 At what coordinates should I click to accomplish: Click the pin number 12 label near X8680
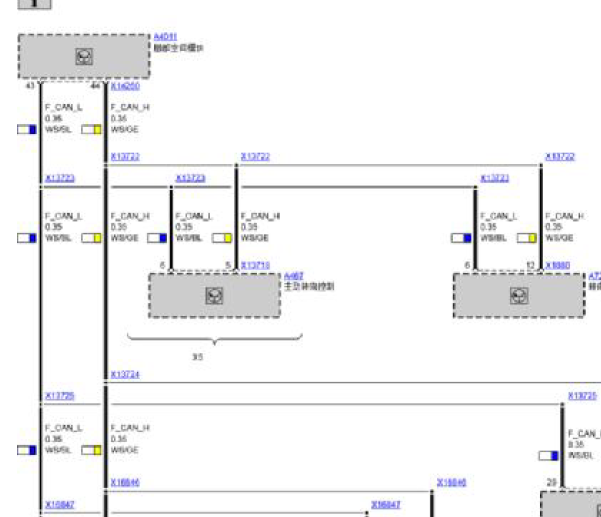(530, 265)
